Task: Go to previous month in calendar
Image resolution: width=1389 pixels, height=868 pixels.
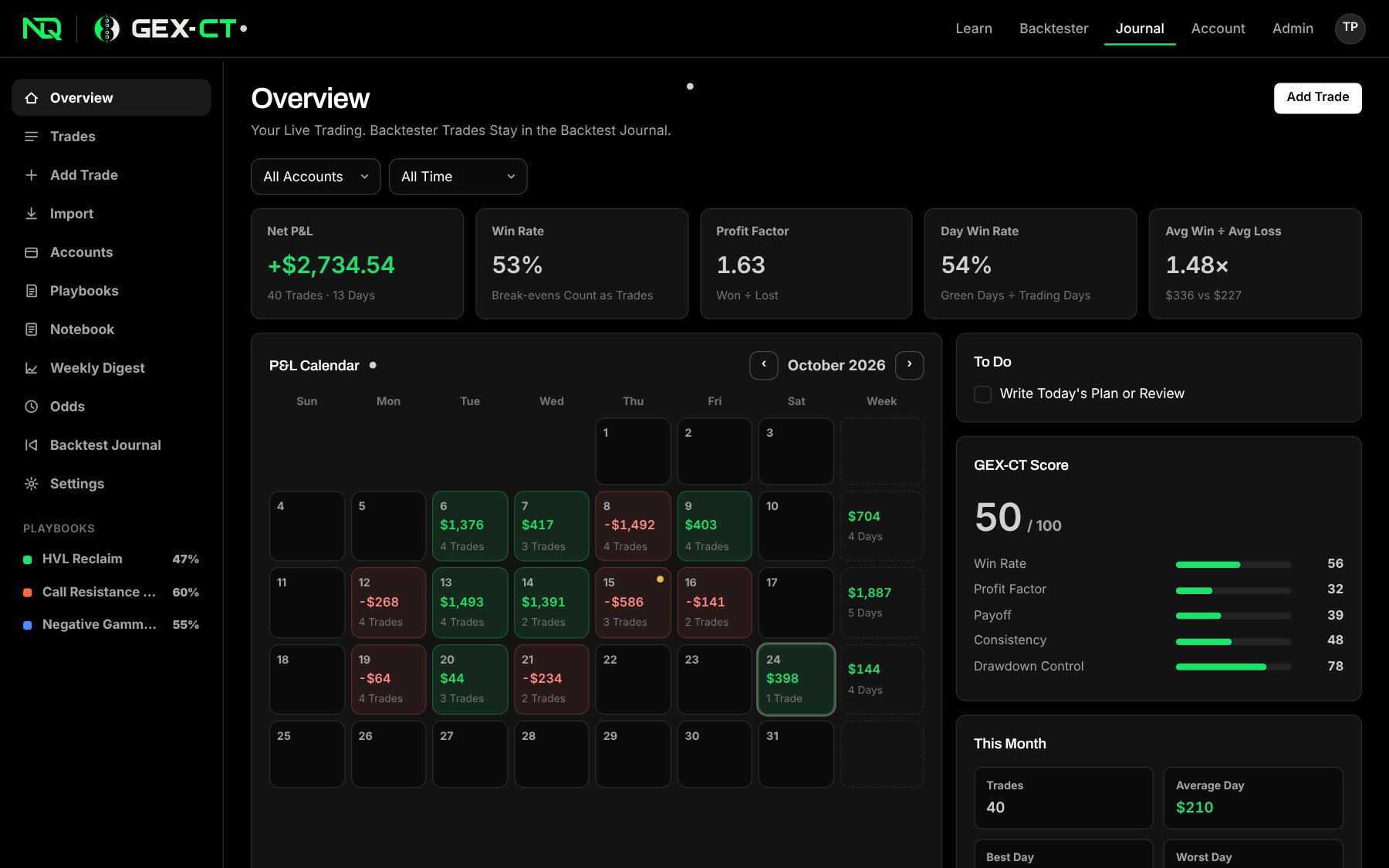Action: (764, 365)
